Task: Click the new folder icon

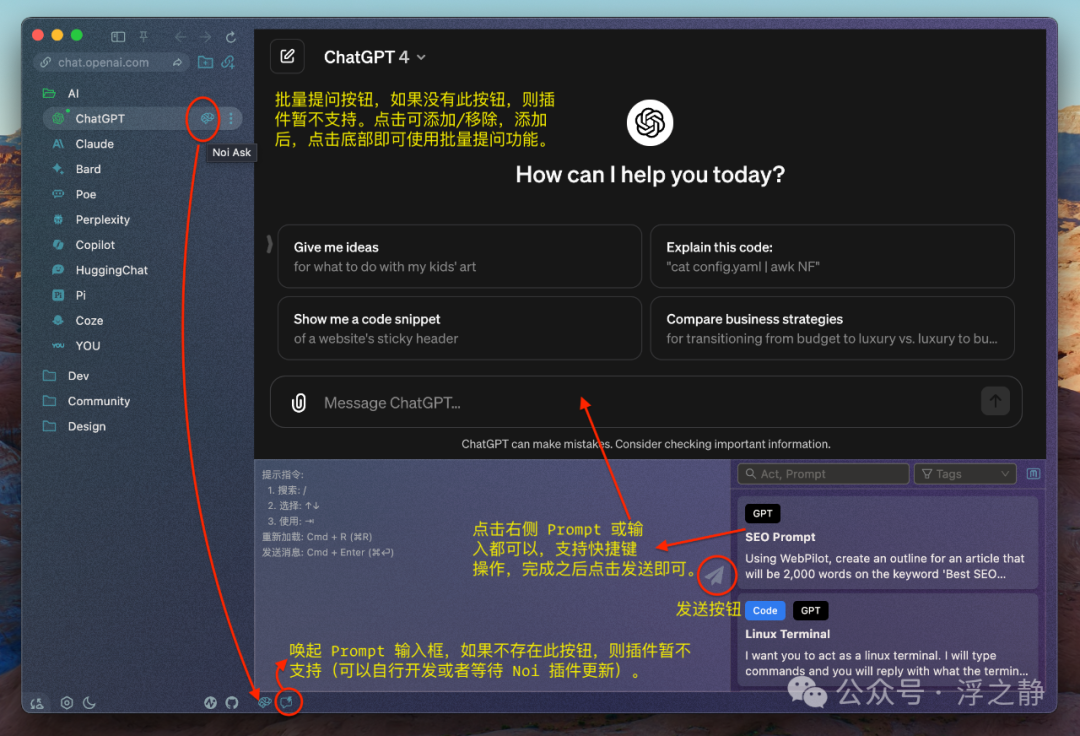Action: click(x=205, y=62)
